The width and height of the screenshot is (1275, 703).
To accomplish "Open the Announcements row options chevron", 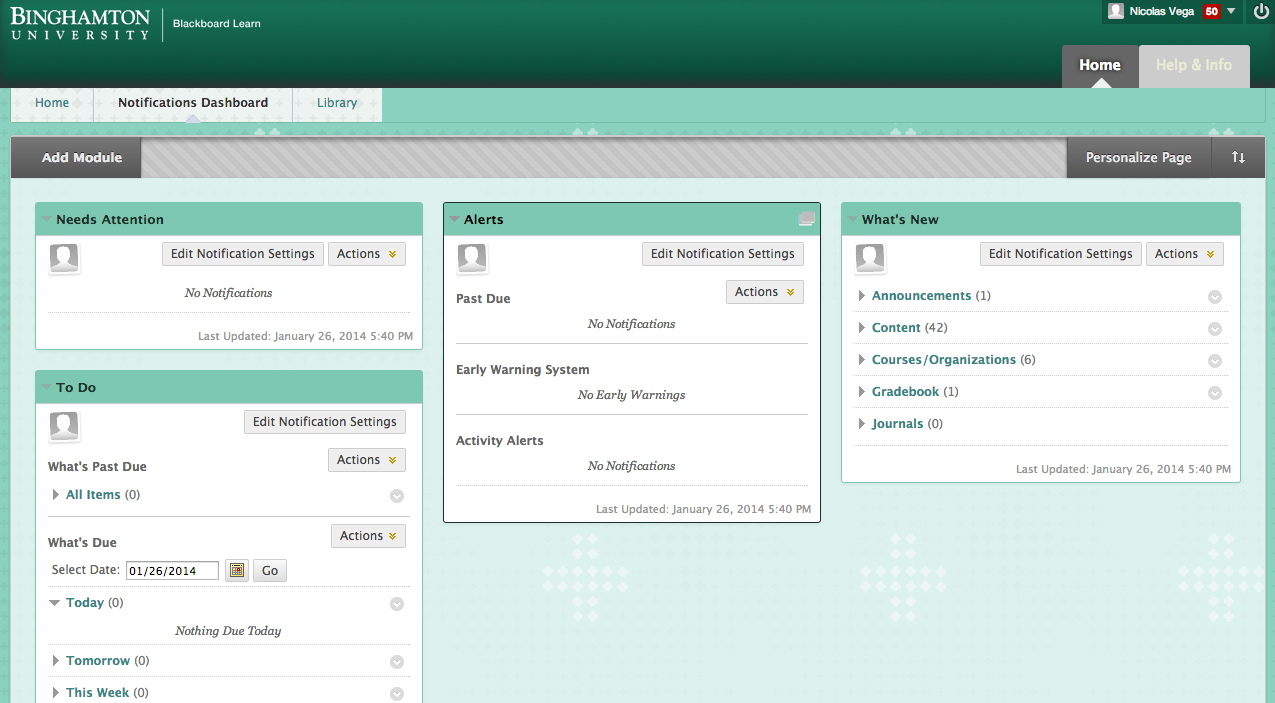I will [1215, 297].
